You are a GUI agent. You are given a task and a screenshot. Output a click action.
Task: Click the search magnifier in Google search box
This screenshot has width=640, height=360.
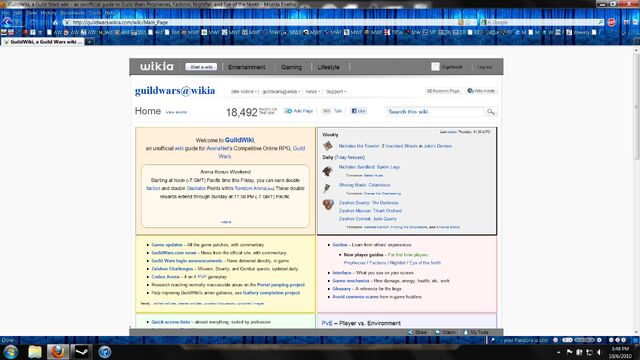coord(600,22)
